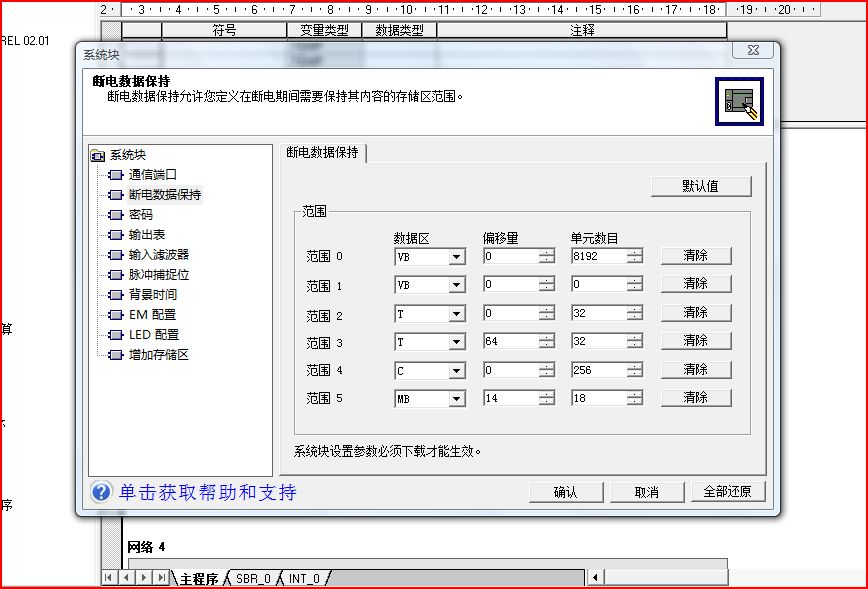Click 单击获取帮助和支持 help link
The height and width of the screenshot is (589, 868).
(208, 492)
